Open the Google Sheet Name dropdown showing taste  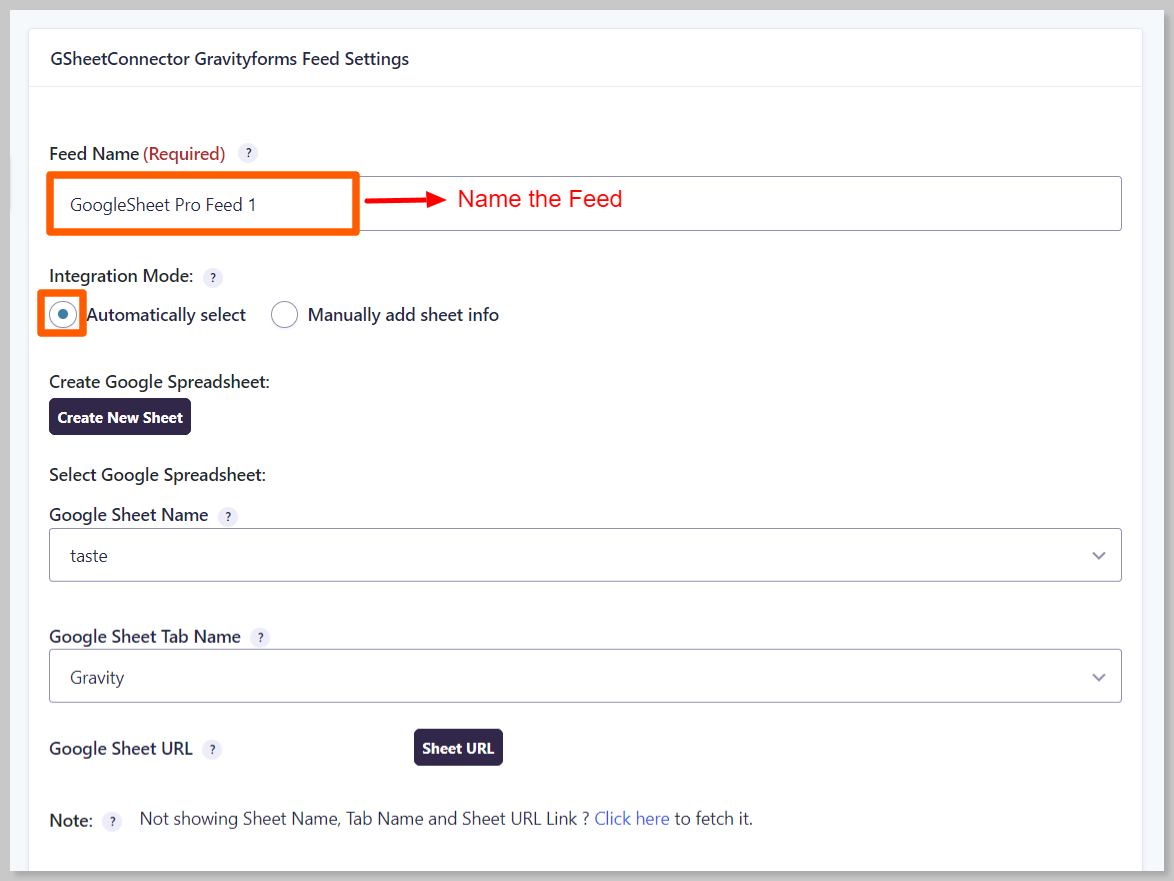tap(585, 555)
